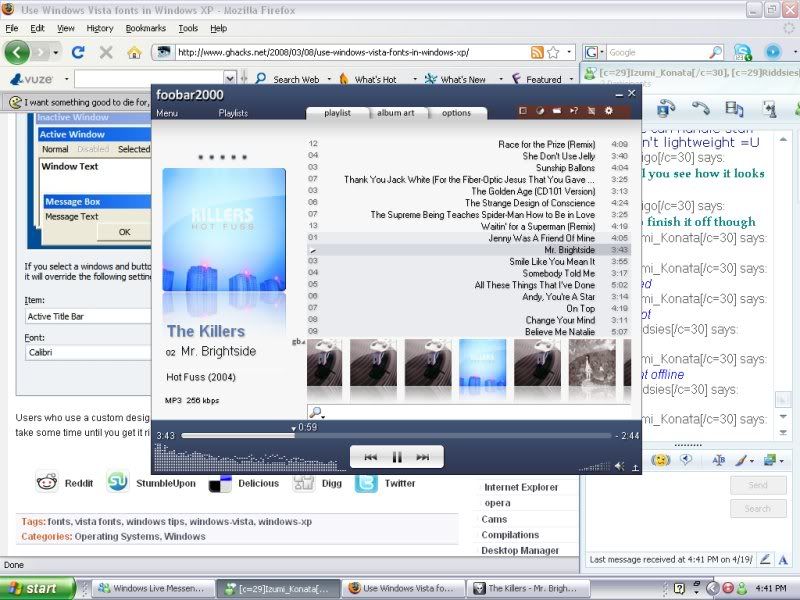Viewport: 800px width, 600px height.
Task: Open foobar2000 Menu item
Action: click(167, 113)
